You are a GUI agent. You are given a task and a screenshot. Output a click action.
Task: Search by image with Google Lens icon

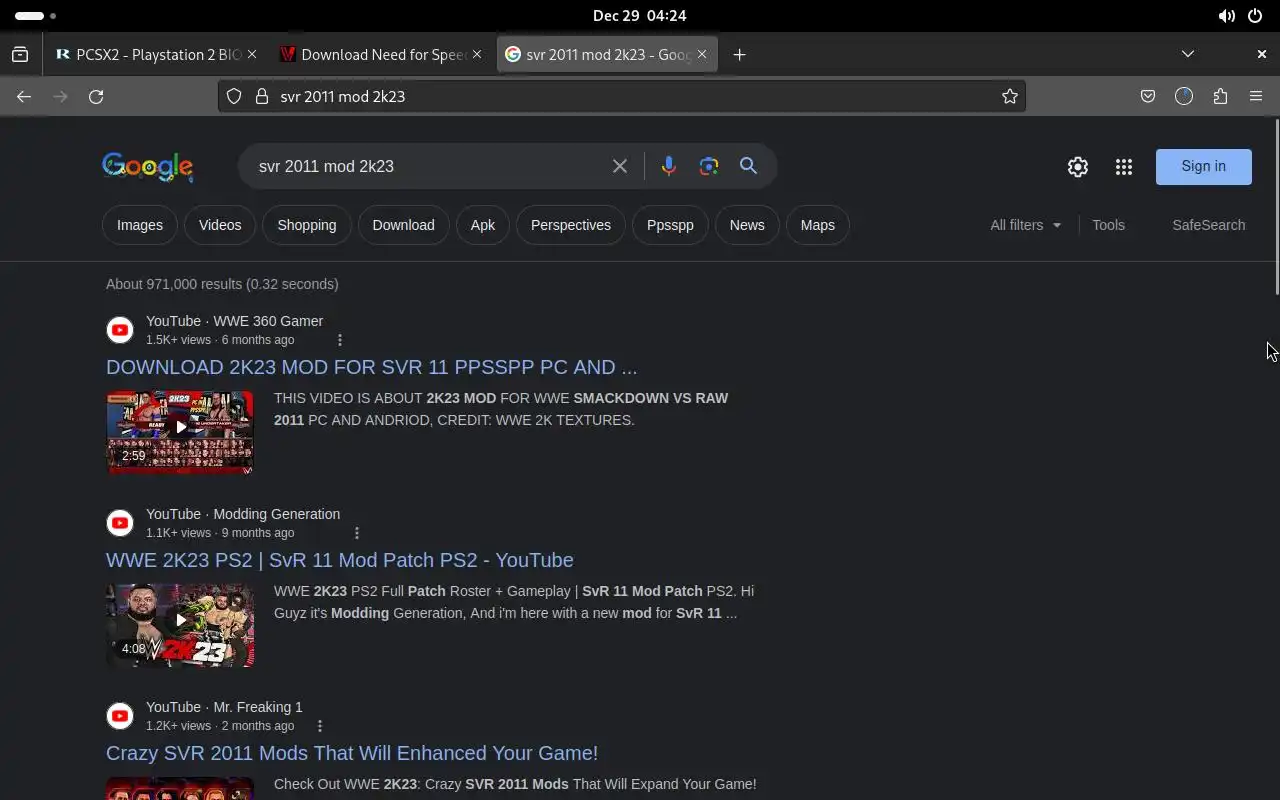pos(709,166)
